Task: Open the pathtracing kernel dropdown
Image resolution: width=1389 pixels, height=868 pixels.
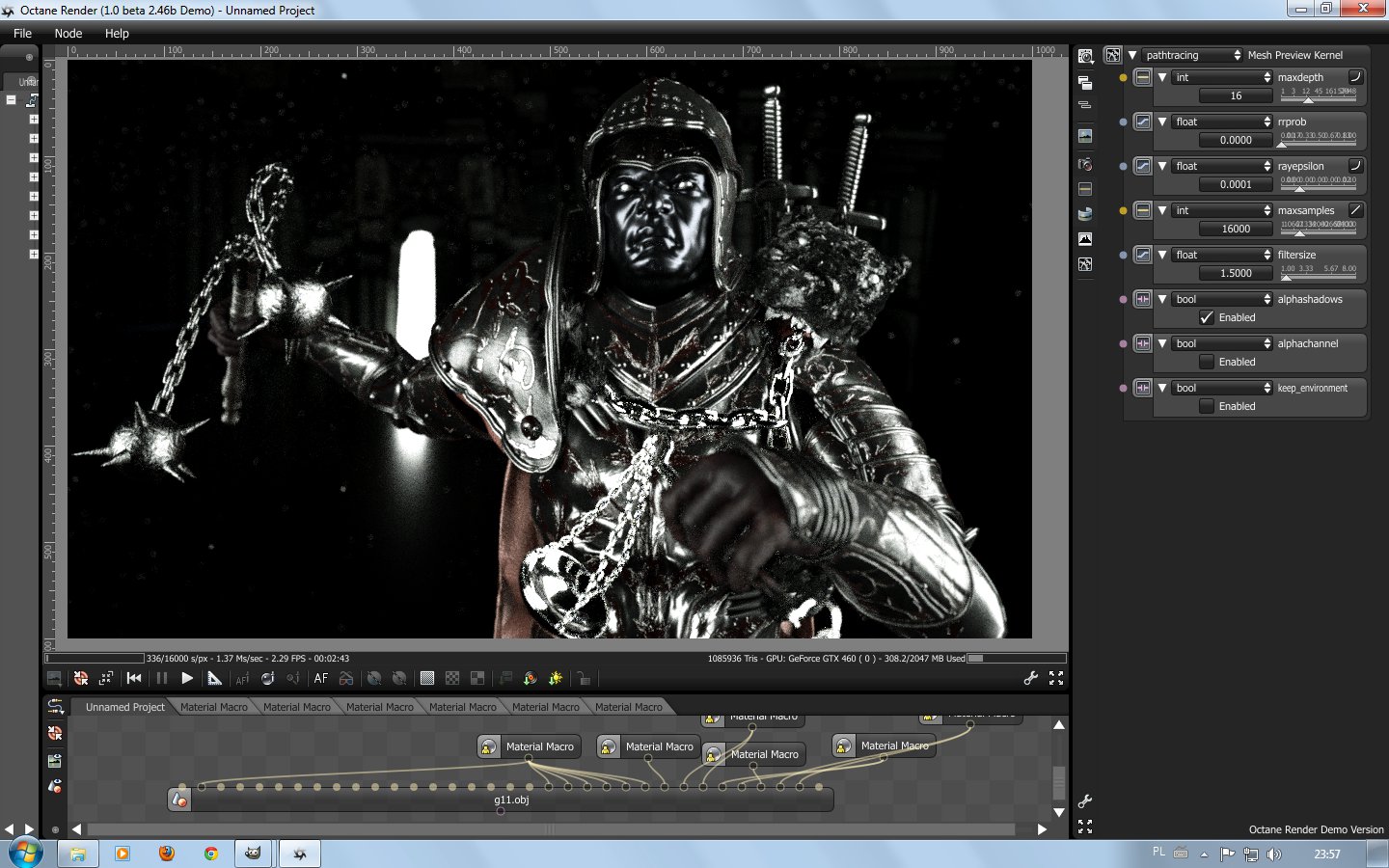Action: (x=1192, y=55)
